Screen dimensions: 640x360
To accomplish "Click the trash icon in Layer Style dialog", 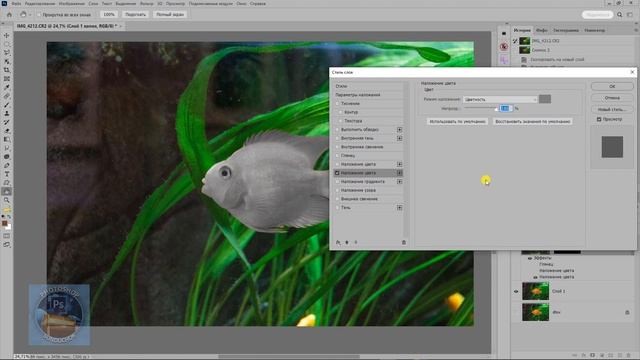I will point(404,242).
